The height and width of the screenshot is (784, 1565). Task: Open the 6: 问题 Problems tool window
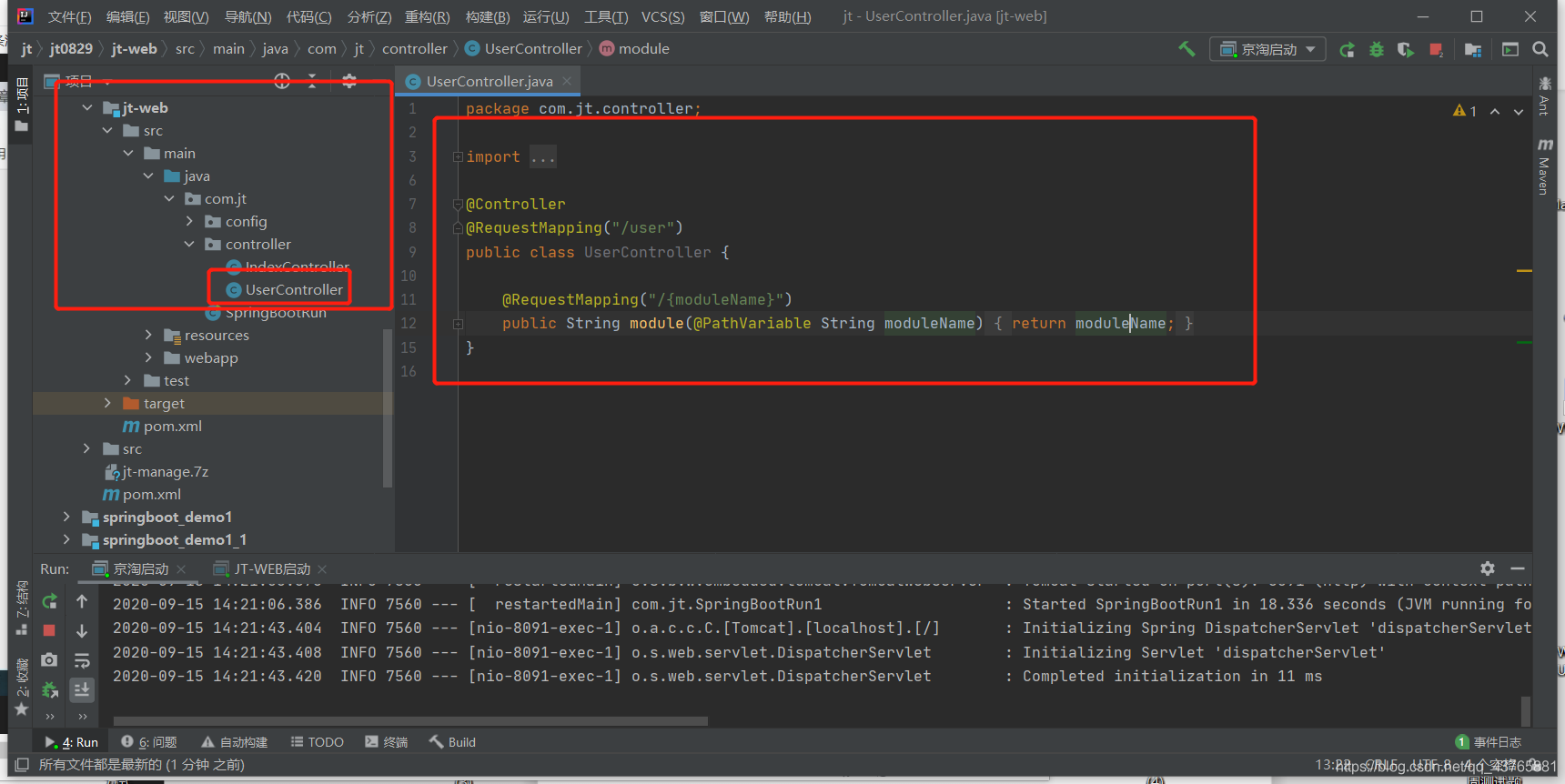coord(149,742)
